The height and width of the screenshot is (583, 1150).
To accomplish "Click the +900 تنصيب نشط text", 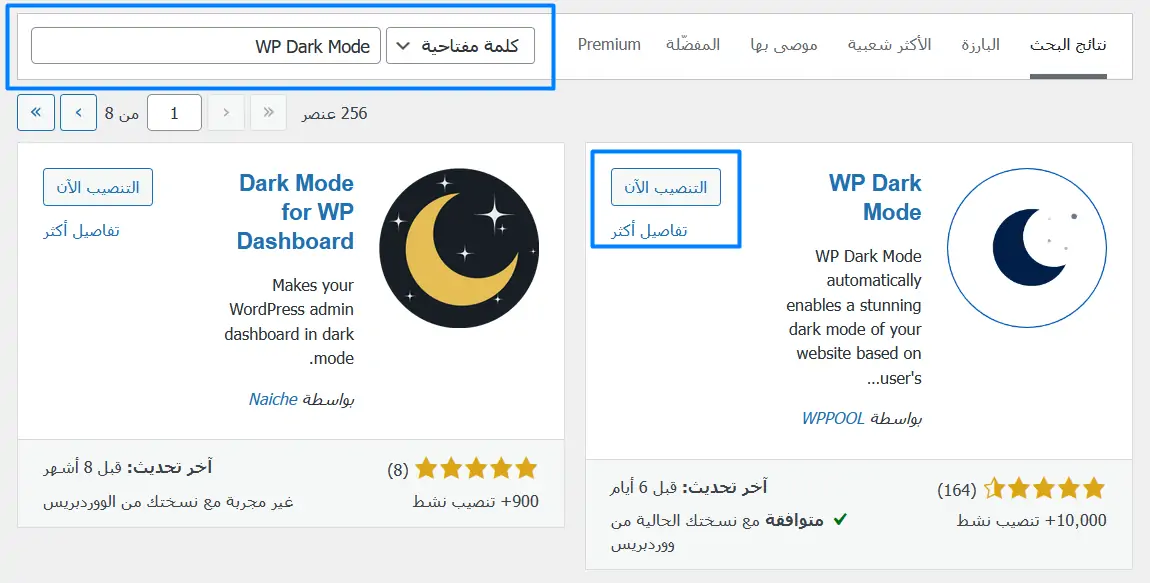I will [476, 502].
